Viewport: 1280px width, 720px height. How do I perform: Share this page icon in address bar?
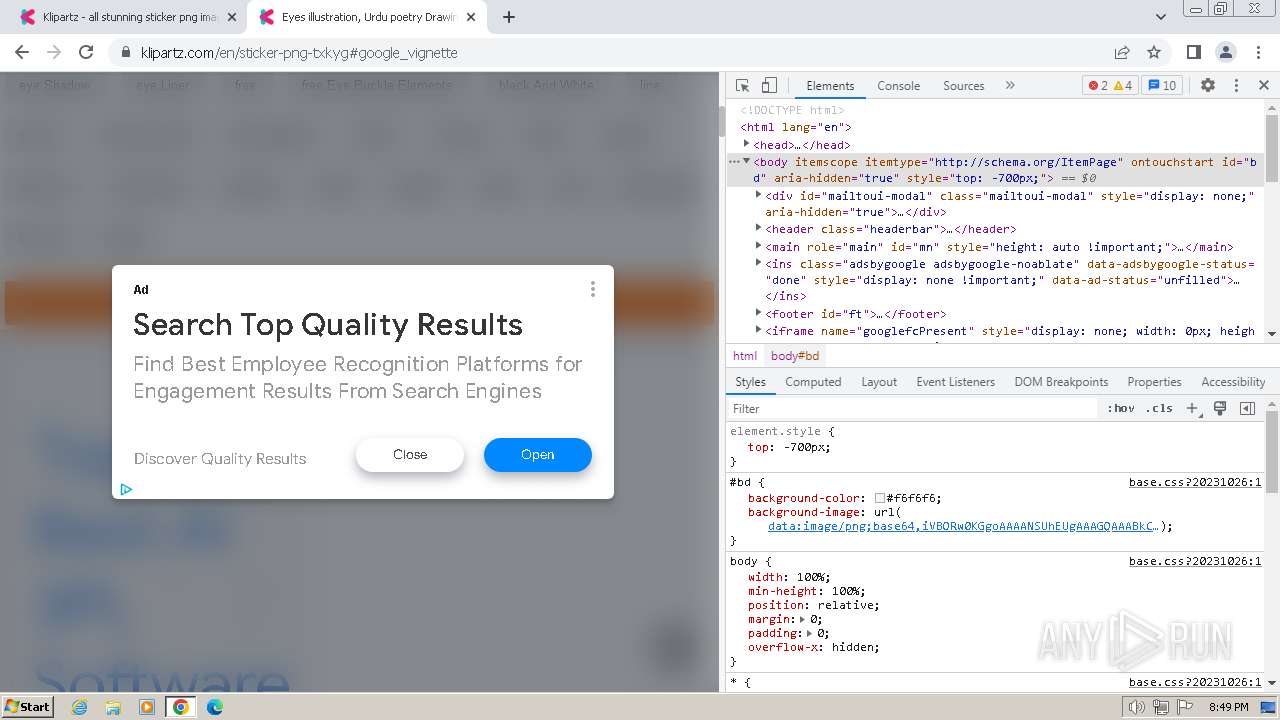pyautogui.click(x=1122, y=52)
